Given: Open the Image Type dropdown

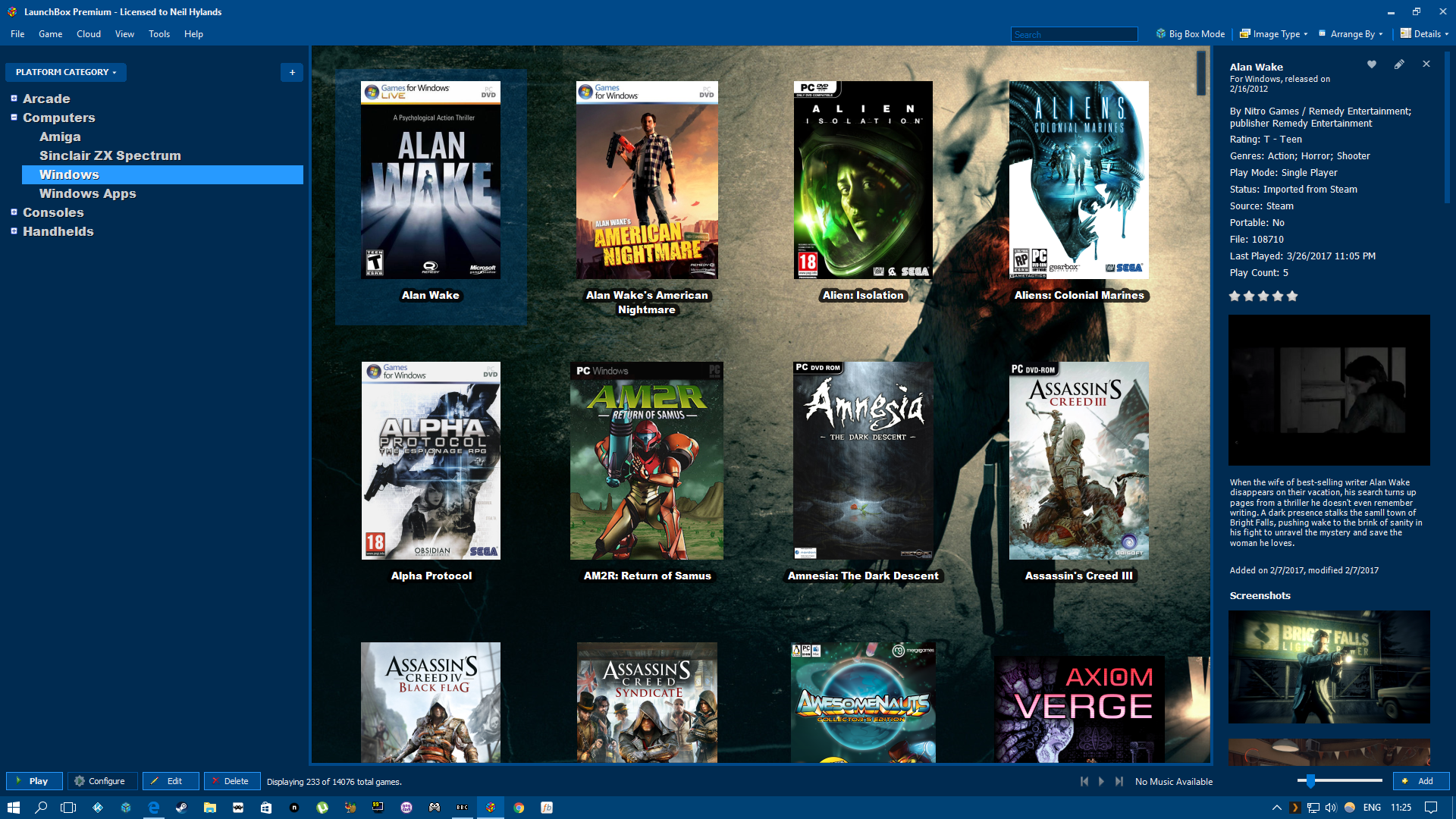Looking at the screenshot, I should pyautogui.click(x=1274, y=34).
